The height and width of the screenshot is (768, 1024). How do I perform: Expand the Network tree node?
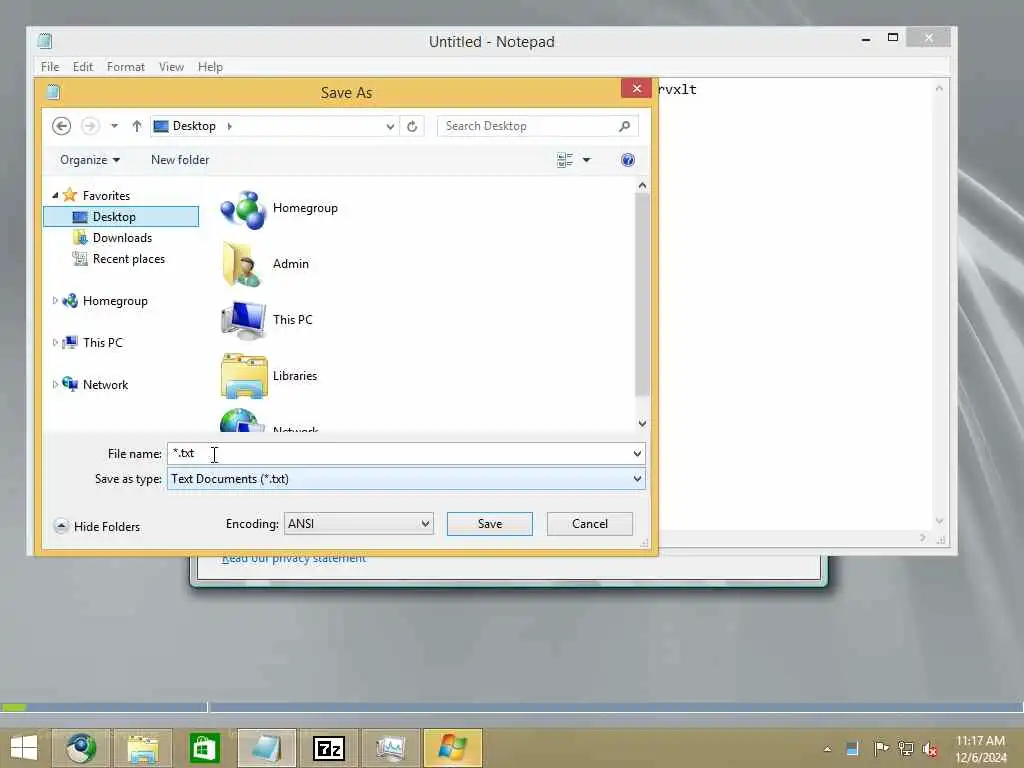55,385
